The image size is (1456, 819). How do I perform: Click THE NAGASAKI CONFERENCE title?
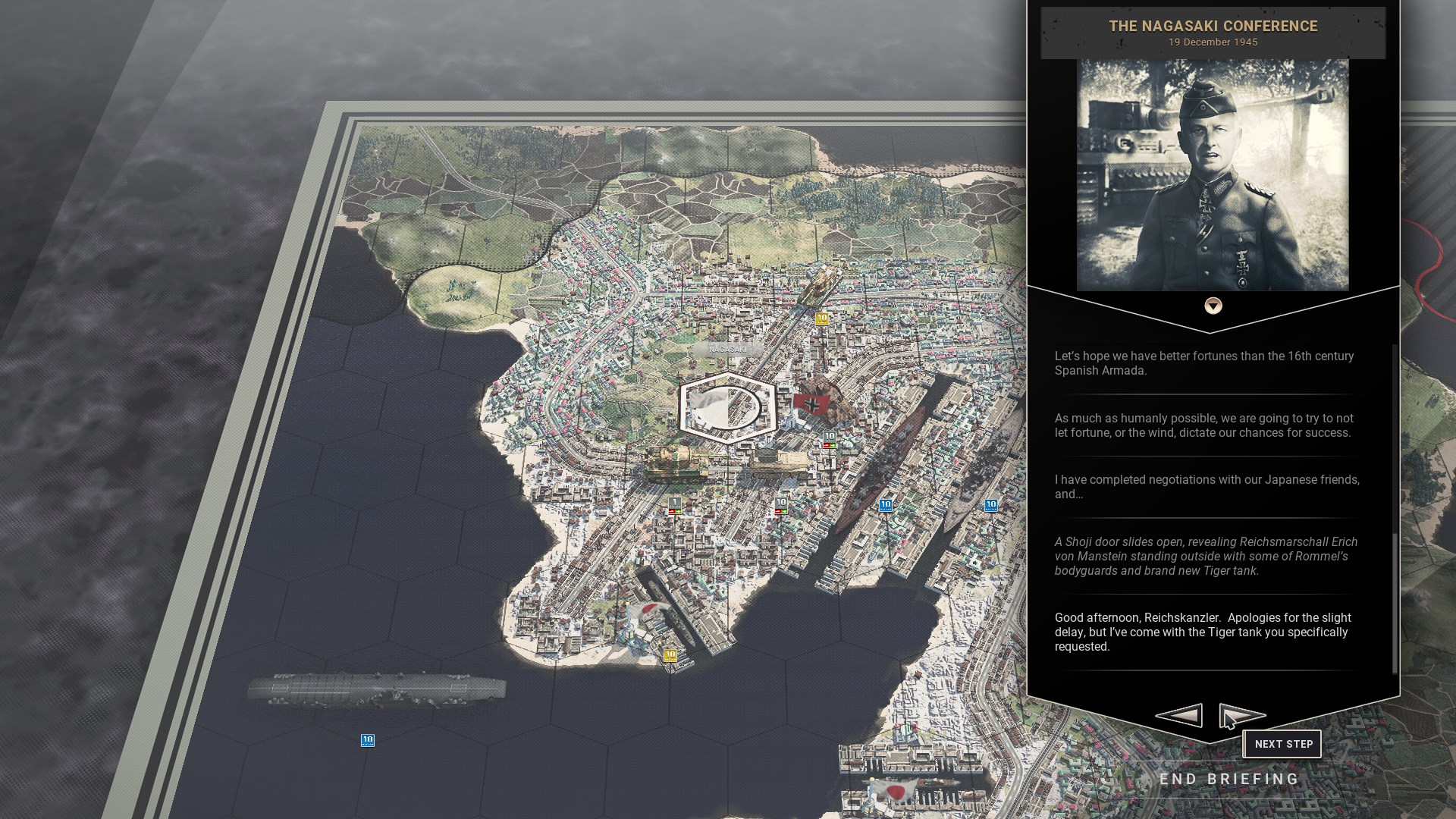click(x=1213, y=26)
